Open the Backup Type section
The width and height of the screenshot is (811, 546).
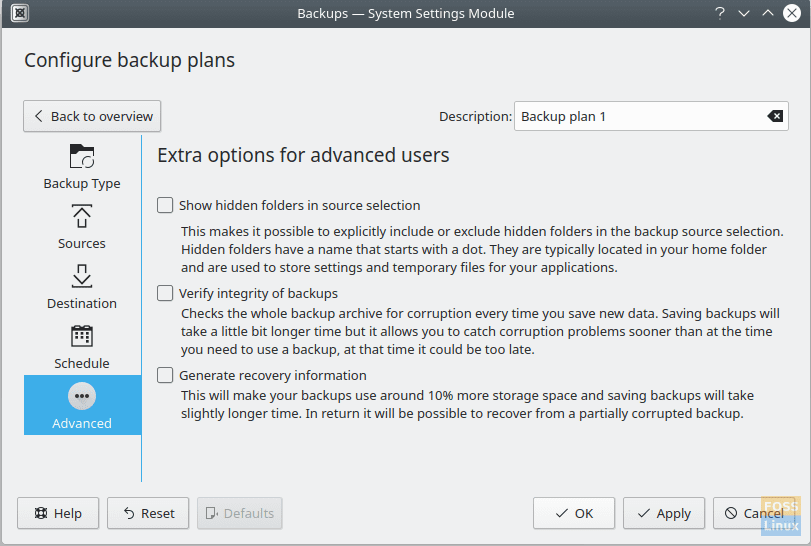pos(82,165)
